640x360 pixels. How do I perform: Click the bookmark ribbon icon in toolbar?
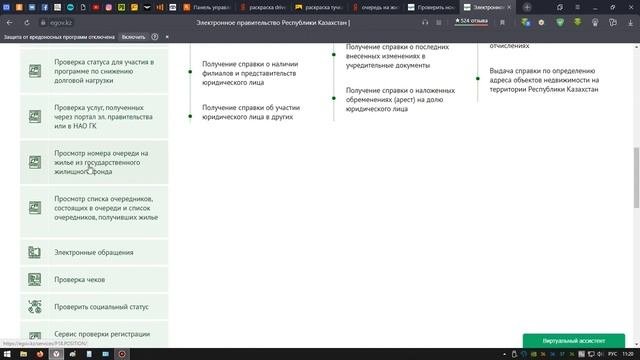[x=502, y=23]
